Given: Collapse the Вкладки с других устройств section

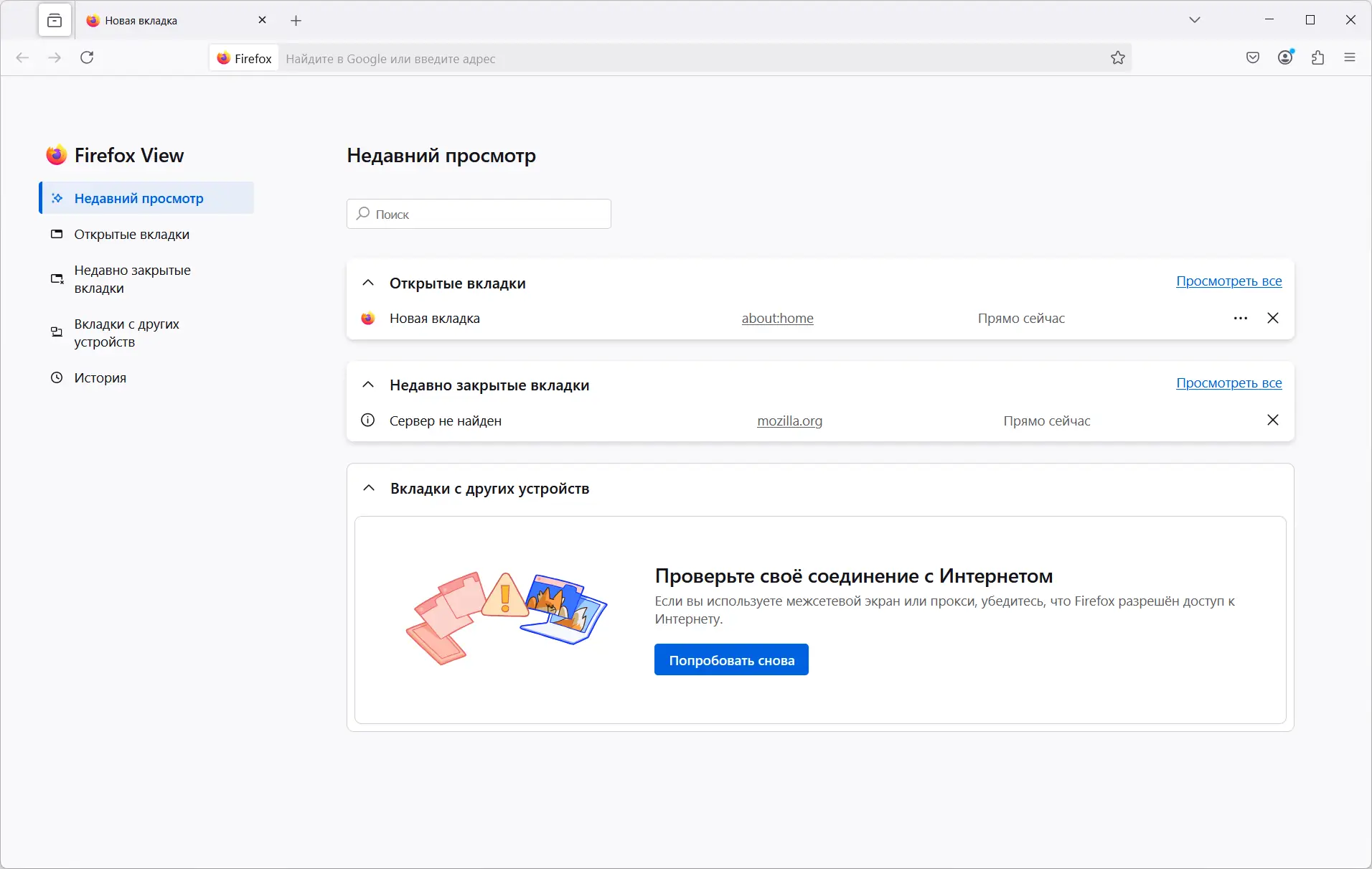Looking at the screenshot, I should coord(369,488).
